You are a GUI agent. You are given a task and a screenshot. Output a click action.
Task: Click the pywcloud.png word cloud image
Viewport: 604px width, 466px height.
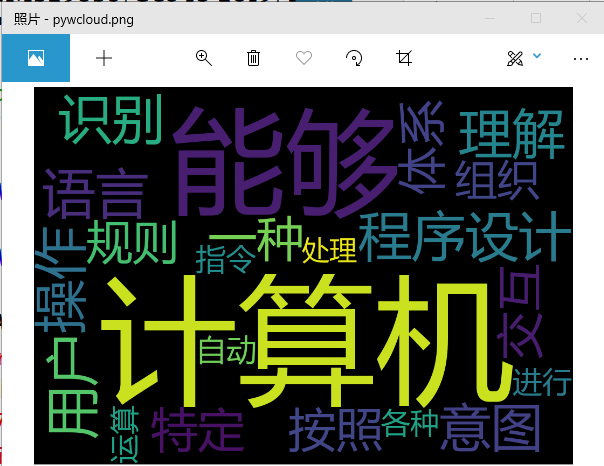pos(304,276)
